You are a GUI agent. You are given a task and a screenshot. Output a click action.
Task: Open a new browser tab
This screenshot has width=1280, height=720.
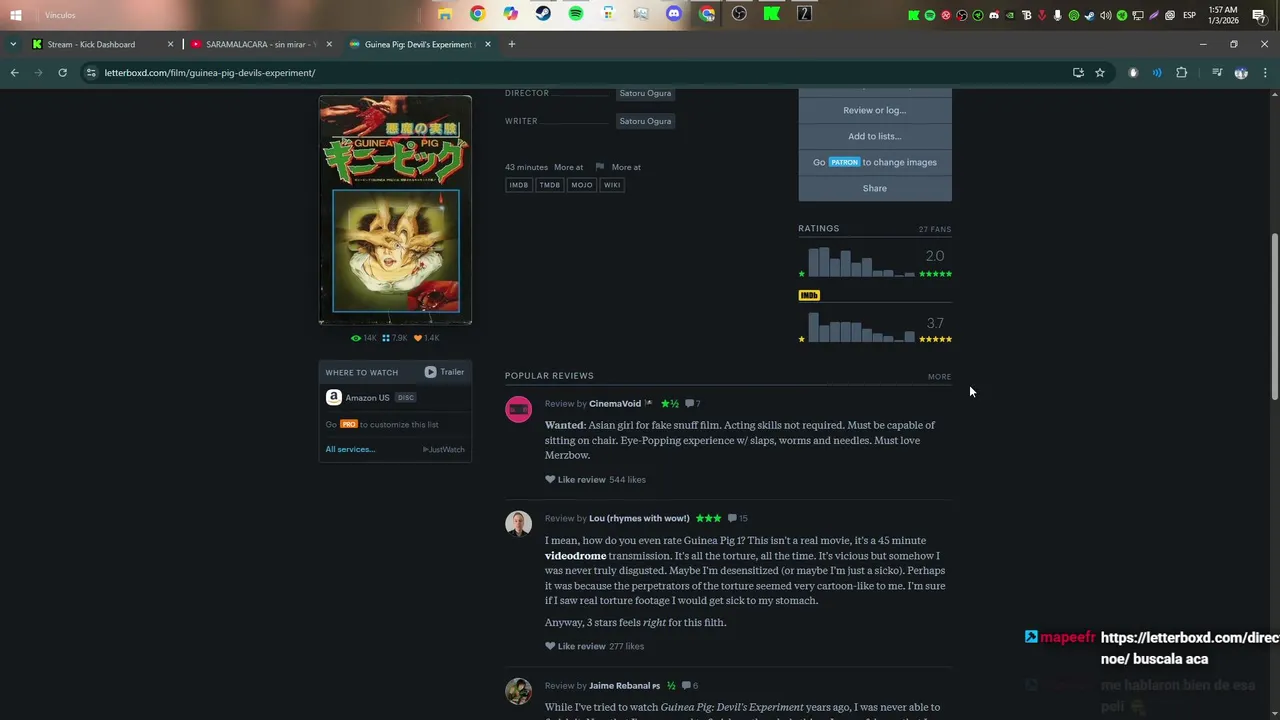[511, 44]
